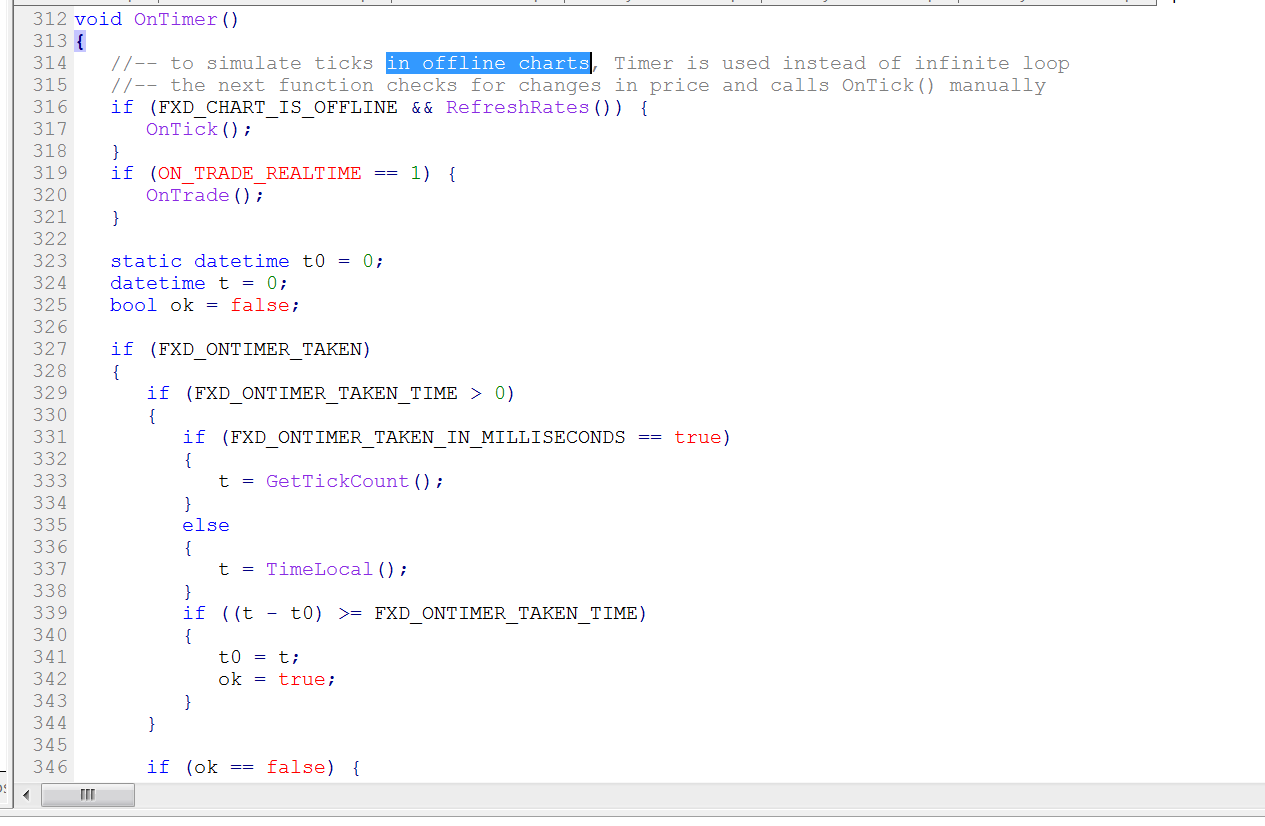
Task: Click the horizontal scrollbar thumb
Action: pyautogui.click(x=86, y=796)
